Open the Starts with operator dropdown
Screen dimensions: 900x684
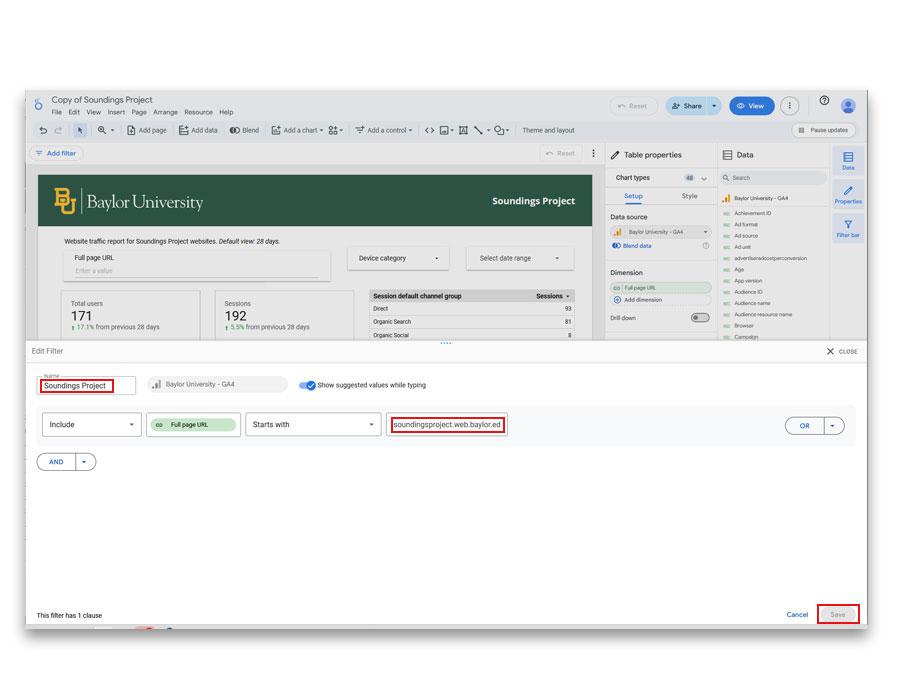(313, 425)
